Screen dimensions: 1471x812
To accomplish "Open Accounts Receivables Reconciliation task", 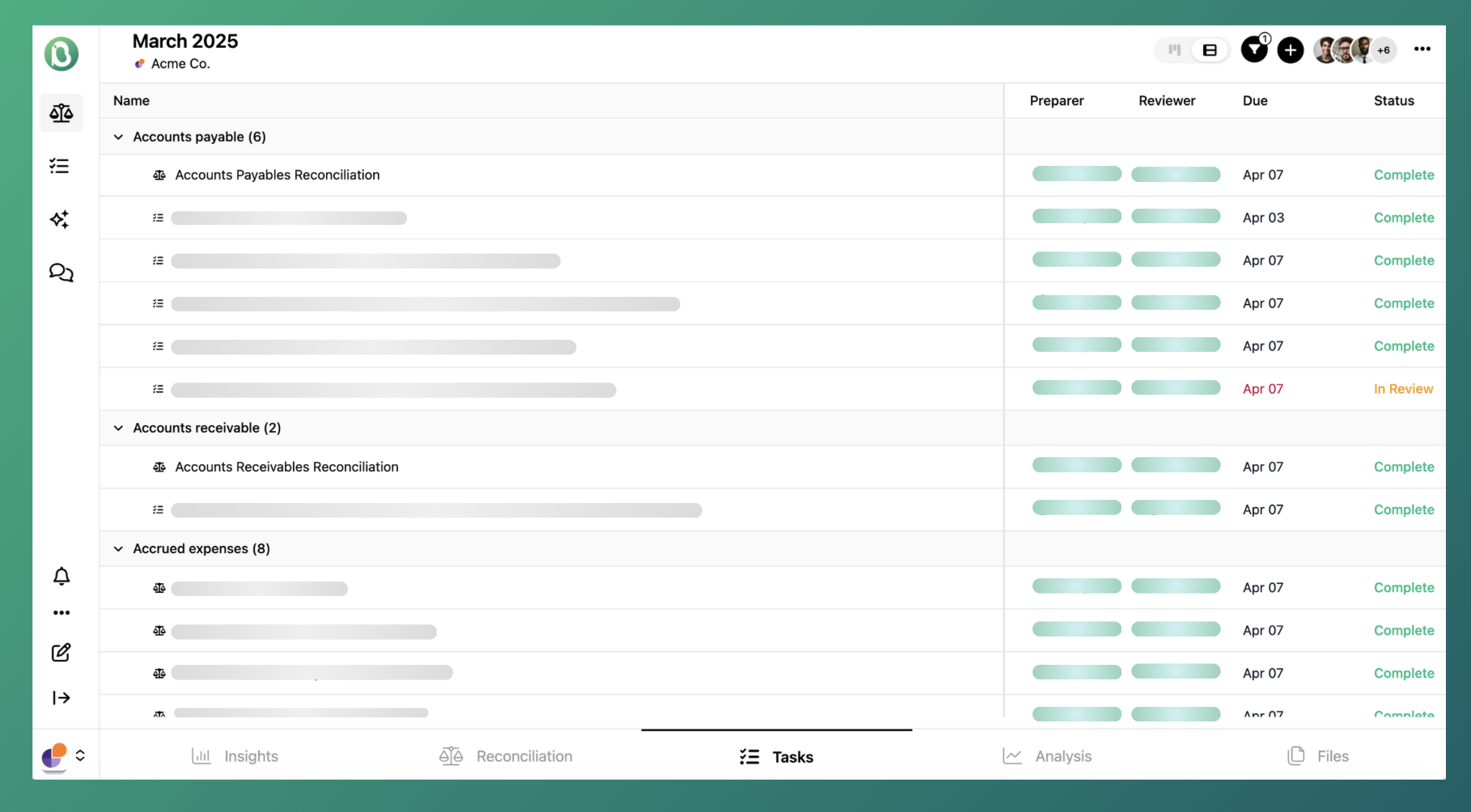I will pos(287,467).
